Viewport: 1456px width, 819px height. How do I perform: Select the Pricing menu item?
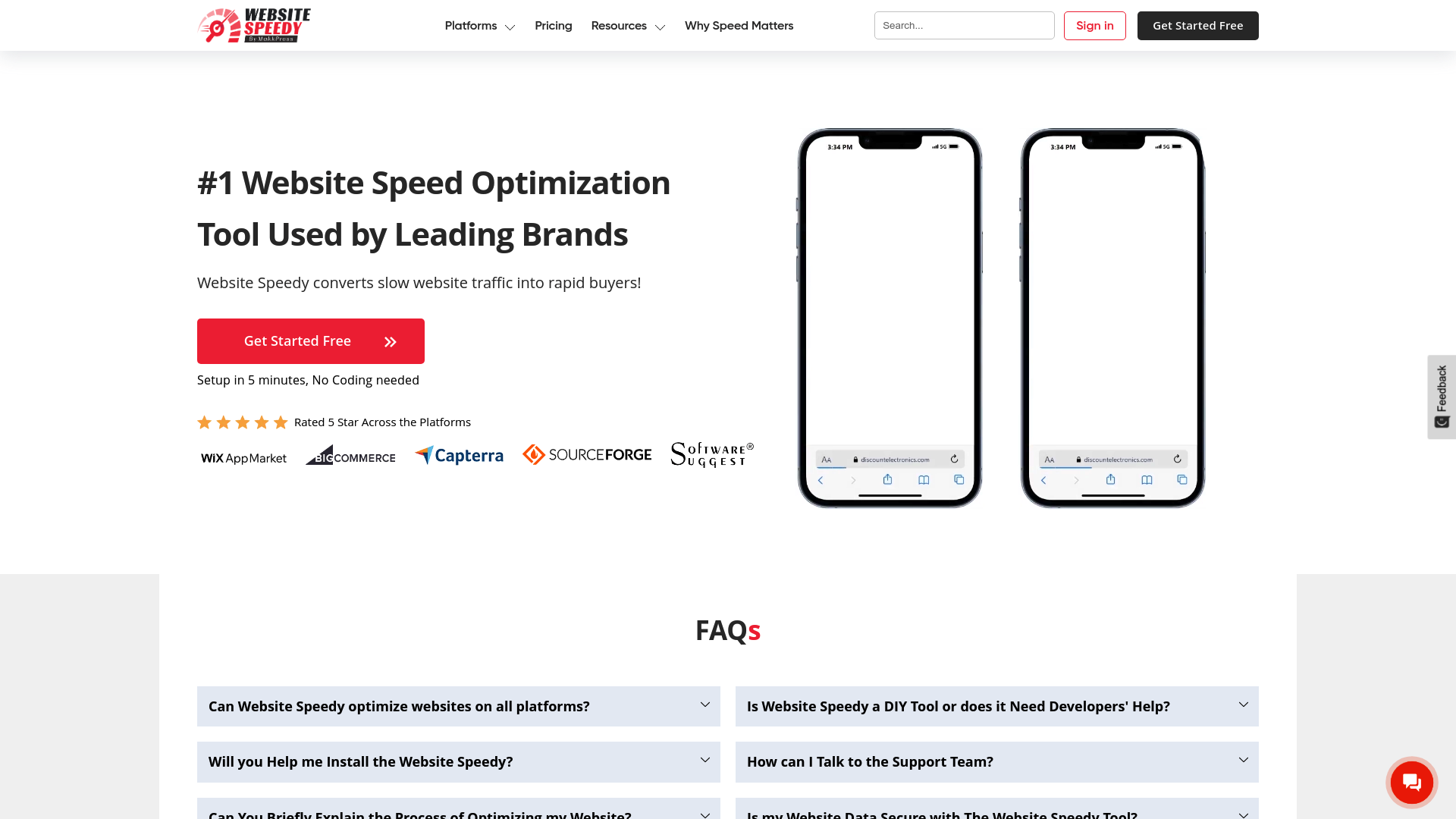tap(553, 25)
